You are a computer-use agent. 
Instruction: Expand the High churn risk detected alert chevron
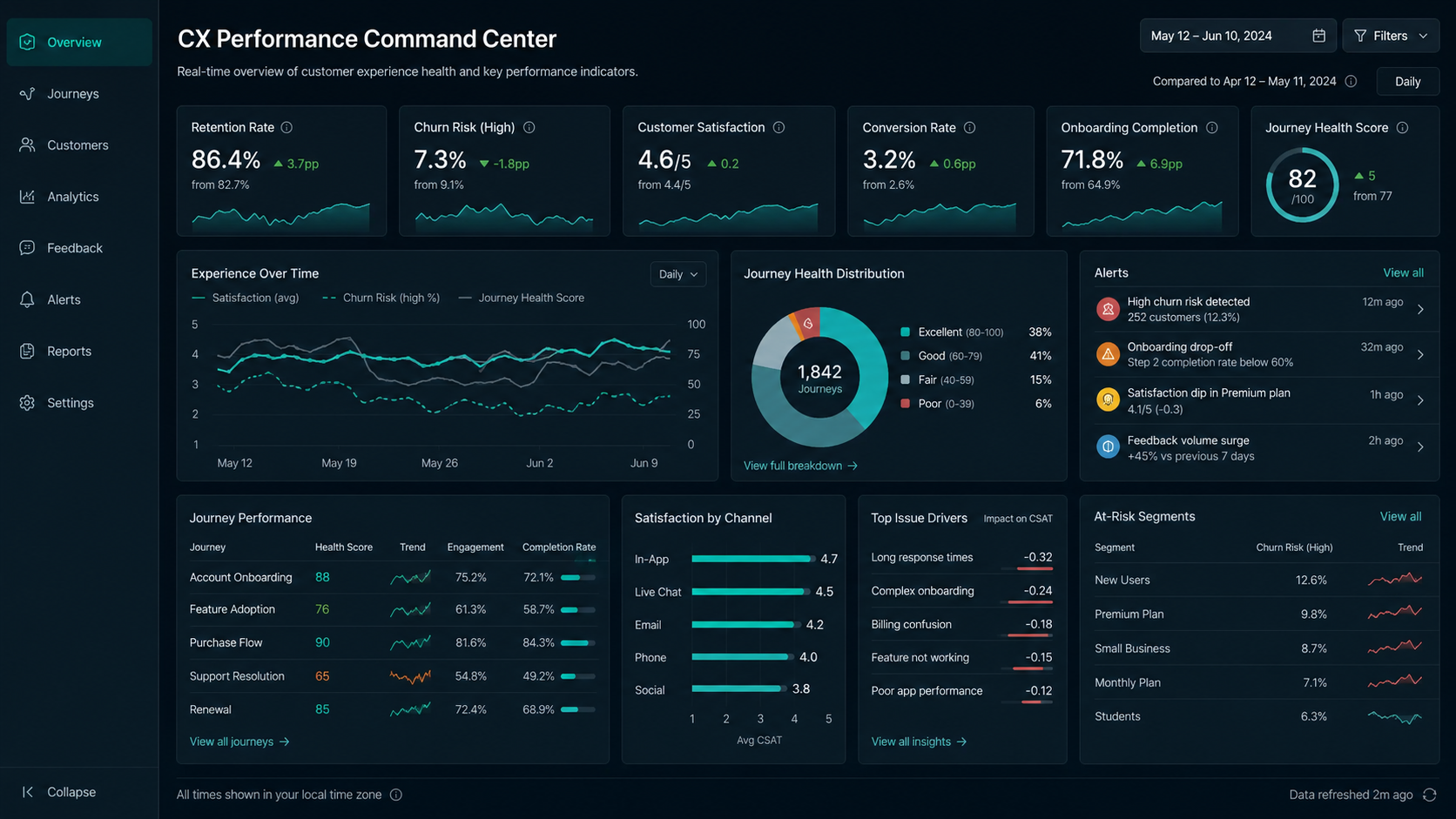click(x=1420, y=309)
